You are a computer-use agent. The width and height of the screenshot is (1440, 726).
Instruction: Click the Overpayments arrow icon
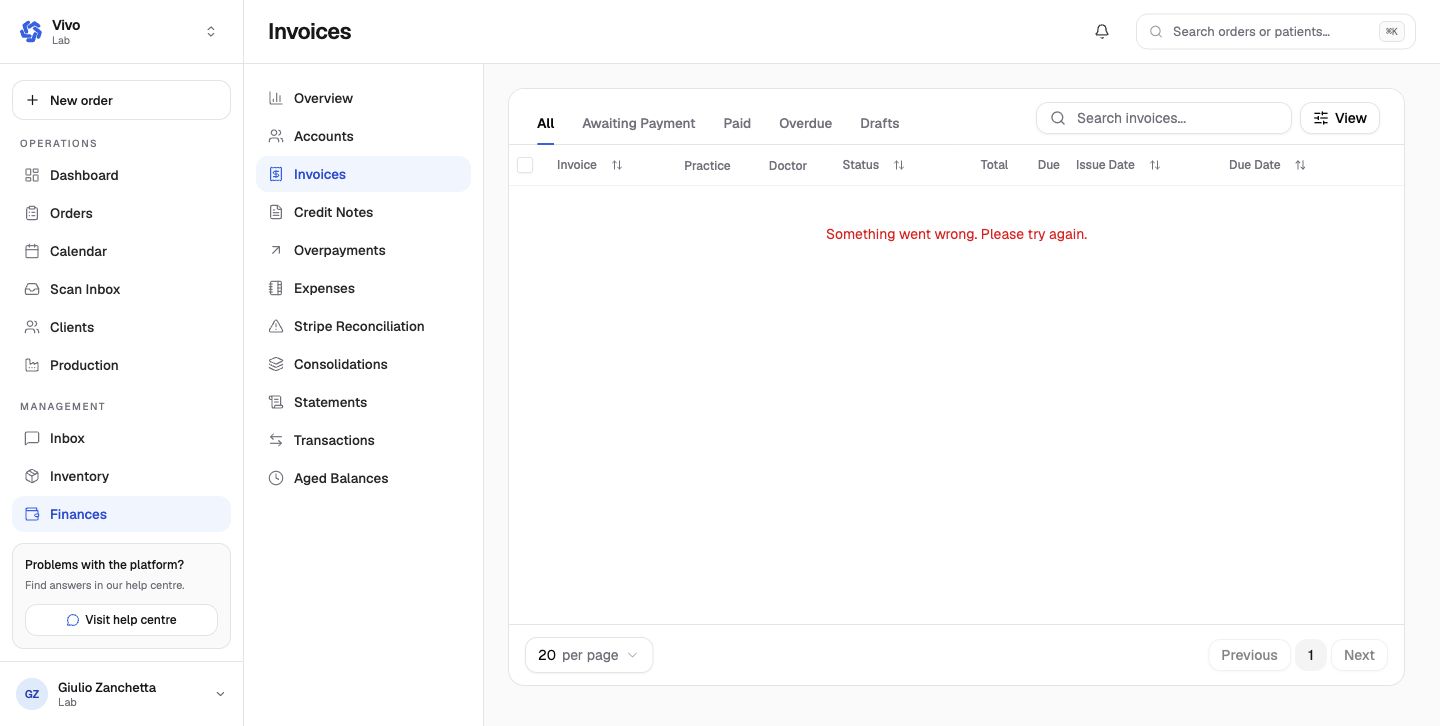[x=276, y=250]
